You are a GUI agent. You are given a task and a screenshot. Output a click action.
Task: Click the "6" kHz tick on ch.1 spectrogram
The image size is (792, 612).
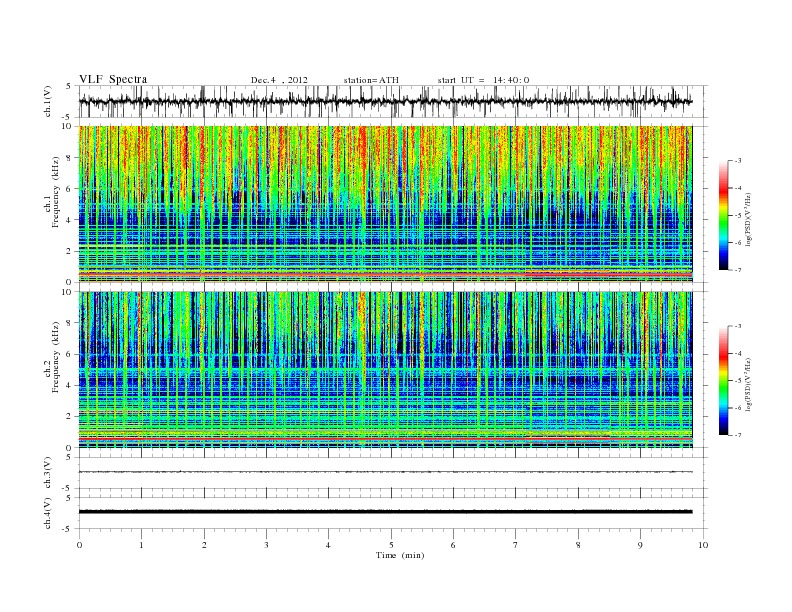(x=69, y=189)
